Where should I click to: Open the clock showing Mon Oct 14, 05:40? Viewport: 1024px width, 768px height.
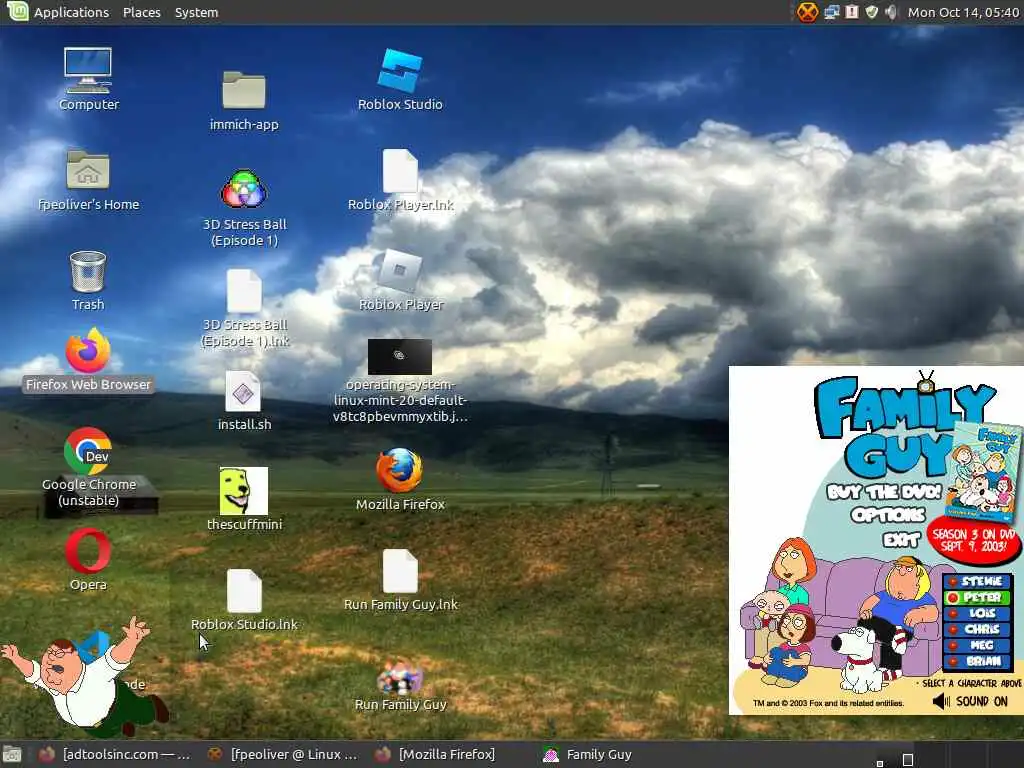(x=963, y=12)
